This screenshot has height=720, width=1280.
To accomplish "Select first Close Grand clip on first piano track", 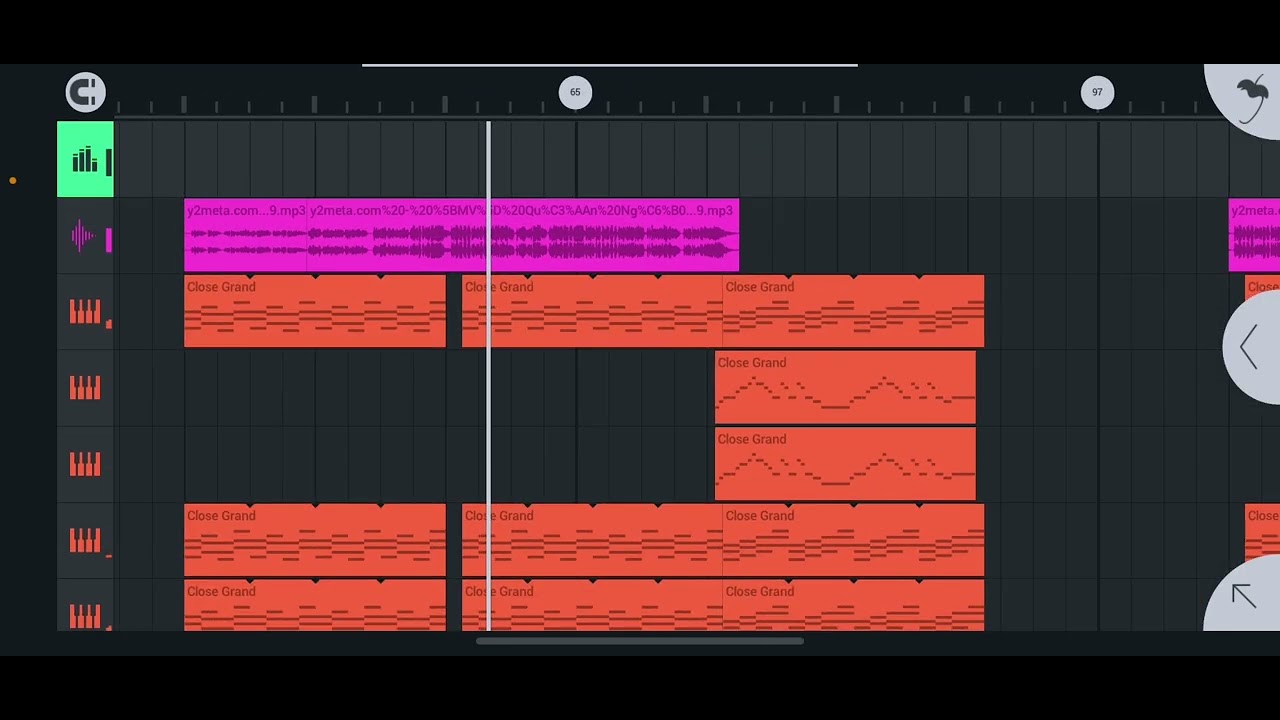I will point(315,312).
